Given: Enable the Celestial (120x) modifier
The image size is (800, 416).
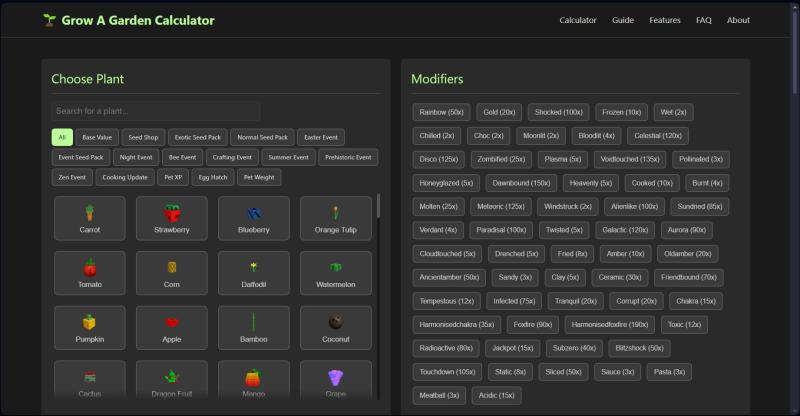Looking at the screenshot, I should click(657, 135).
